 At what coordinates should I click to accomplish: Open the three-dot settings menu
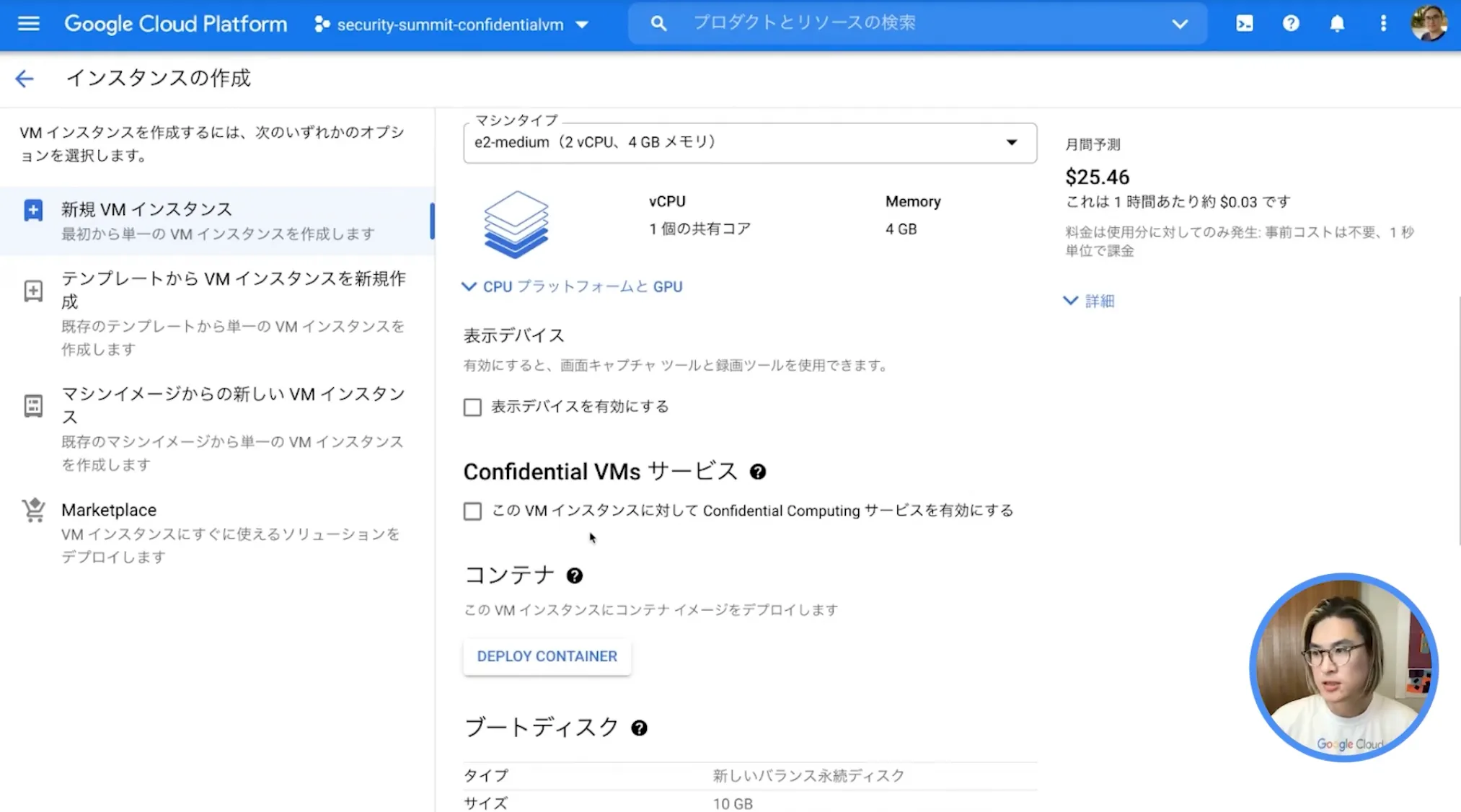pos(1383,24)
